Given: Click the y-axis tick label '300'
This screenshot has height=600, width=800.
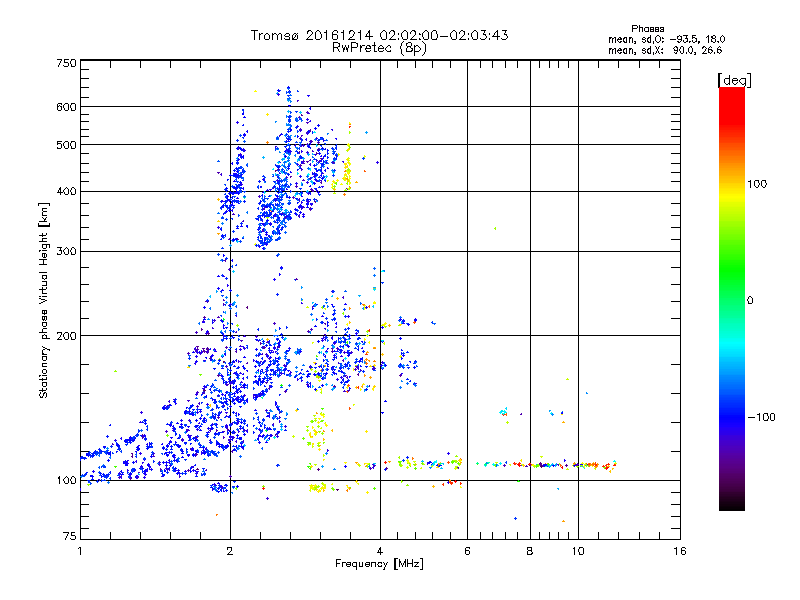Looking at the screenshot, I should click(x=67, y=252).
